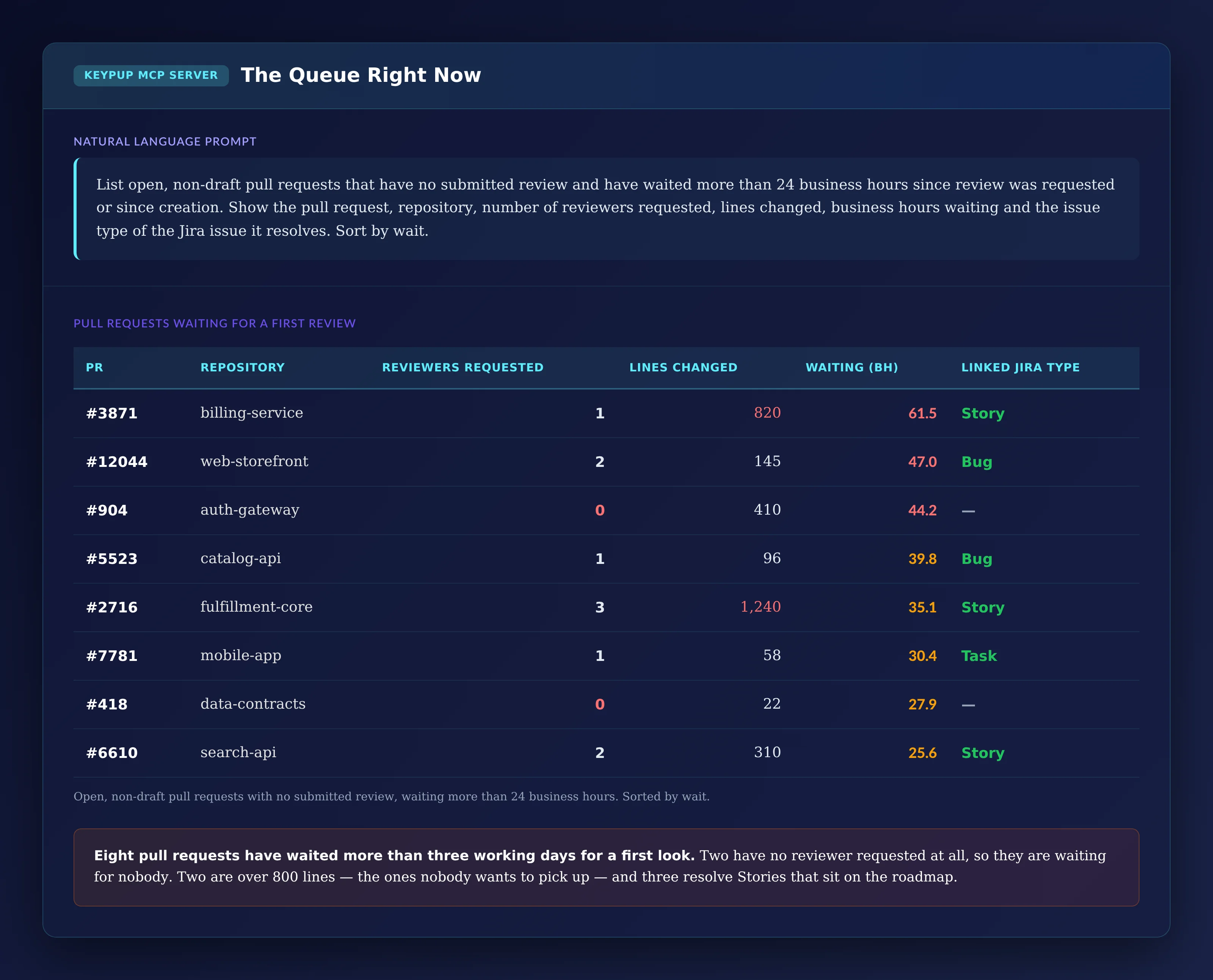Screen dimensions: 1213x980
Task: Click the 61.5 waiting hours value
Action: tap(922, 413)
